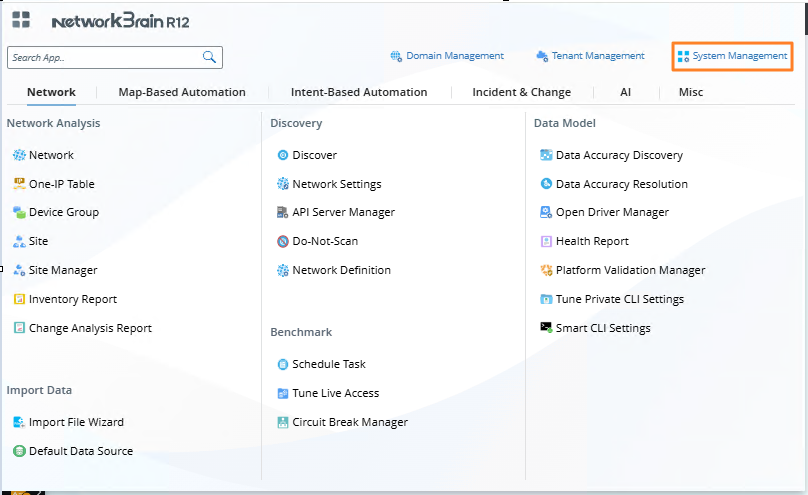
Task: Select the Incident & Change tab
Action: [522, 92]
